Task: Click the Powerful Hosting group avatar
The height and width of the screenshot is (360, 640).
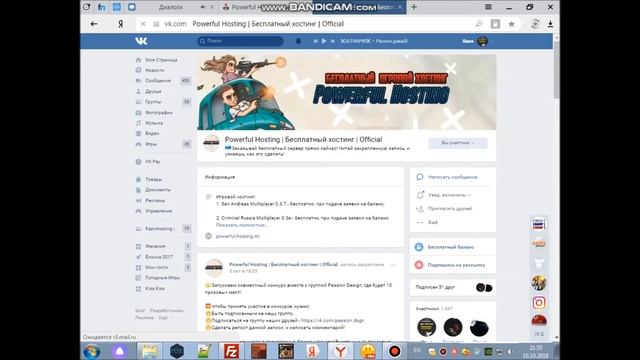Action: [x=211, y=143]
